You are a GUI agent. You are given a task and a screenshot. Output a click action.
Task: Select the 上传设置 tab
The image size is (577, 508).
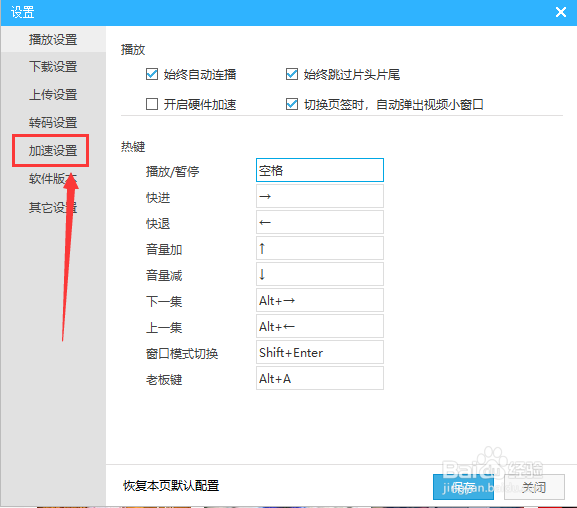[x=53, y=95]
